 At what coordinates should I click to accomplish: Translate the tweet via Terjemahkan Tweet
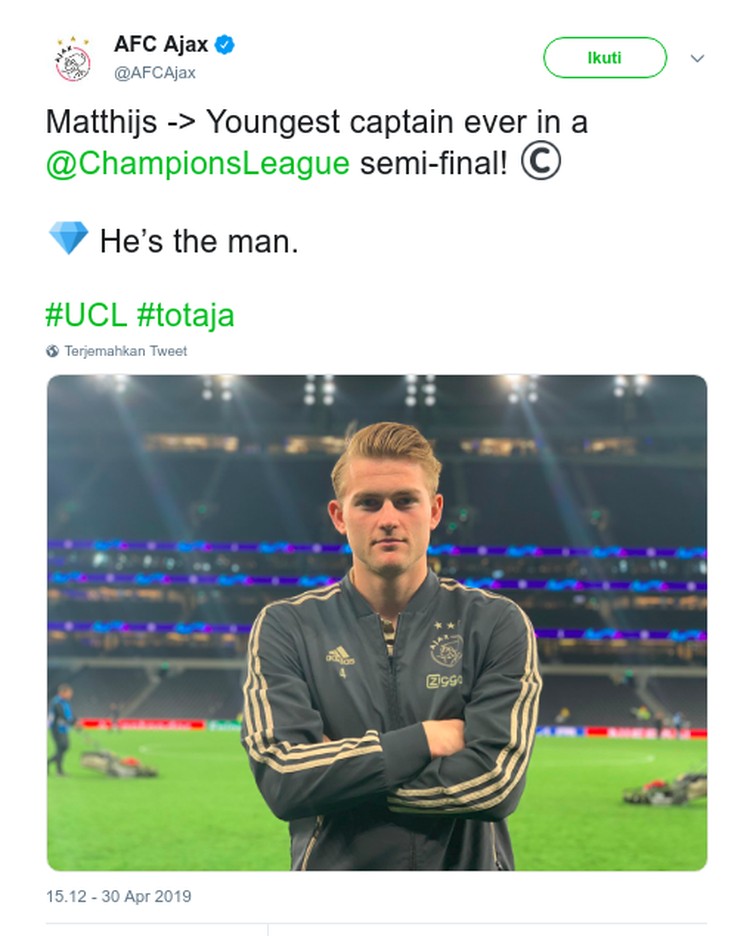coord(125,351)
